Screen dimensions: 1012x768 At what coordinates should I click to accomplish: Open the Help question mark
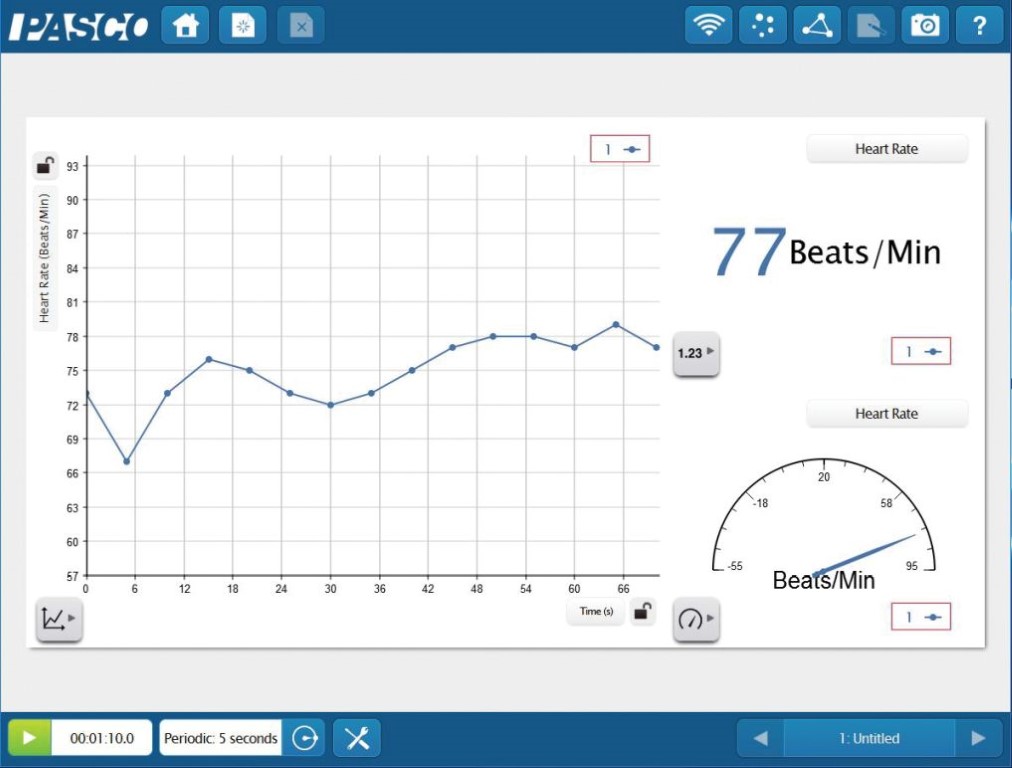click(979, 27)
